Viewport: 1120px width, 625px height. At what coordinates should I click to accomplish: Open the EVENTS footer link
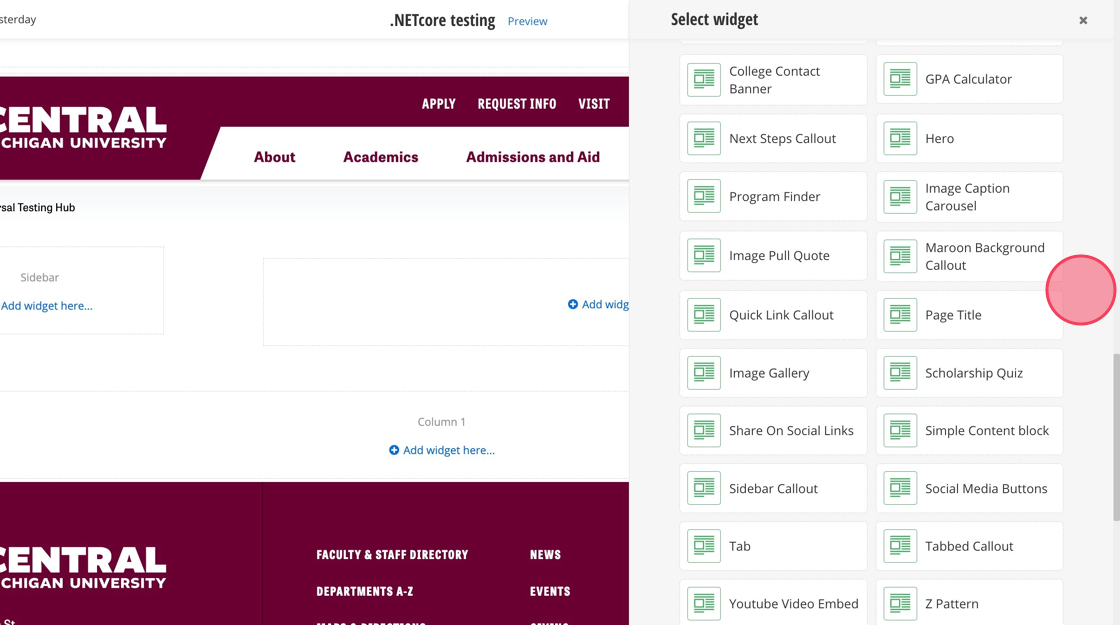(550, 591)
